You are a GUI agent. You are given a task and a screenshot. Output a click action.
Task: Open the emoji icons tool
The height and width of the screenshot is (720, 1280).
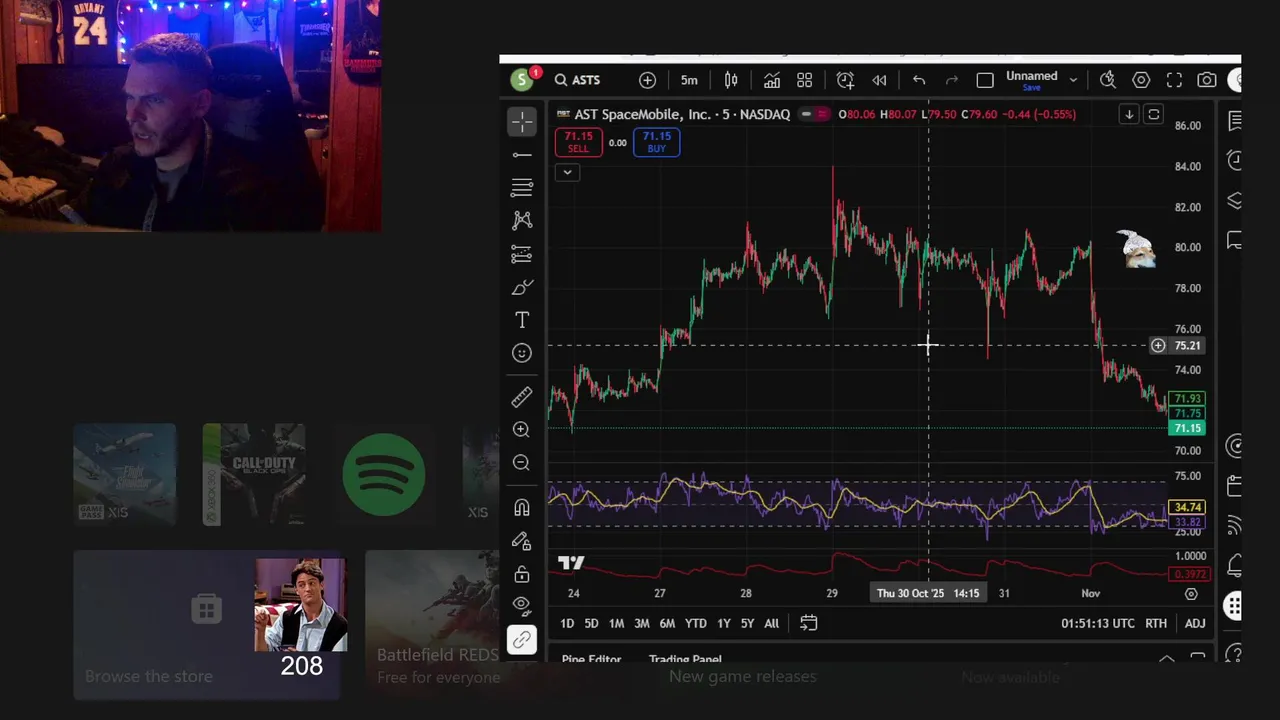[522, 353]
